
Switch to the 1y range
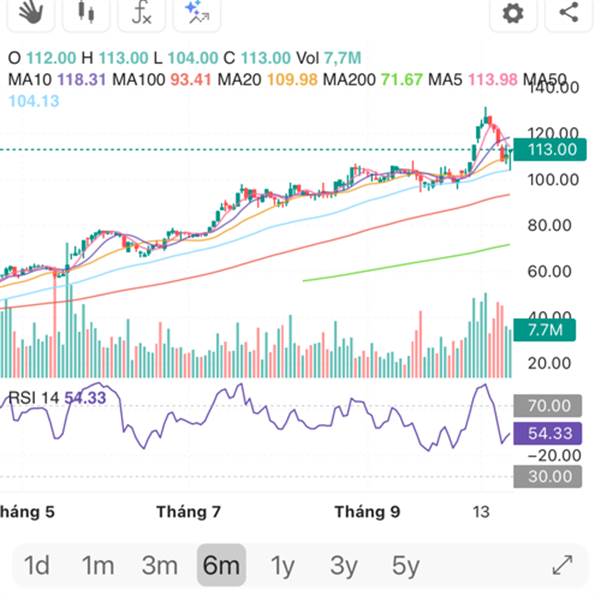click(283, 566)
